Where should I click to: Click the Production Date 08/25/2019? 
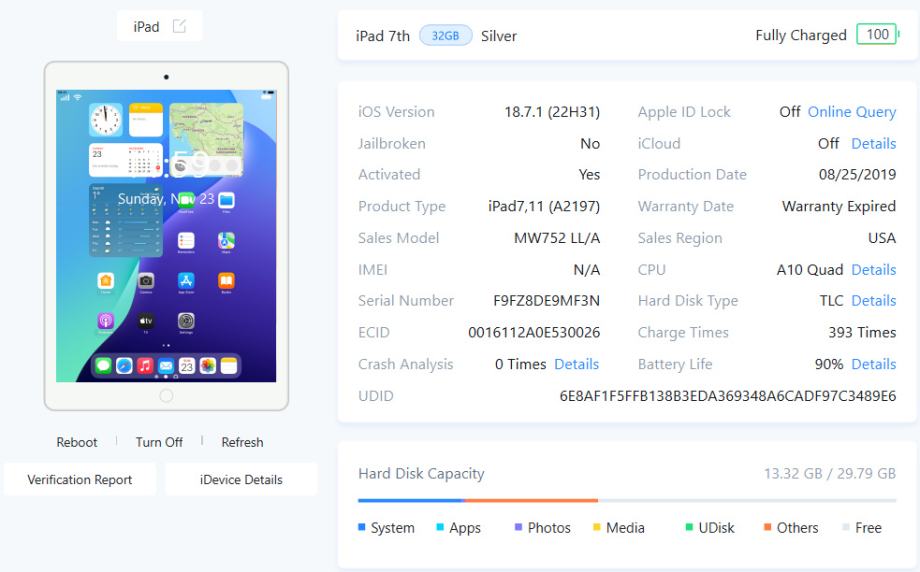point(857,174)
